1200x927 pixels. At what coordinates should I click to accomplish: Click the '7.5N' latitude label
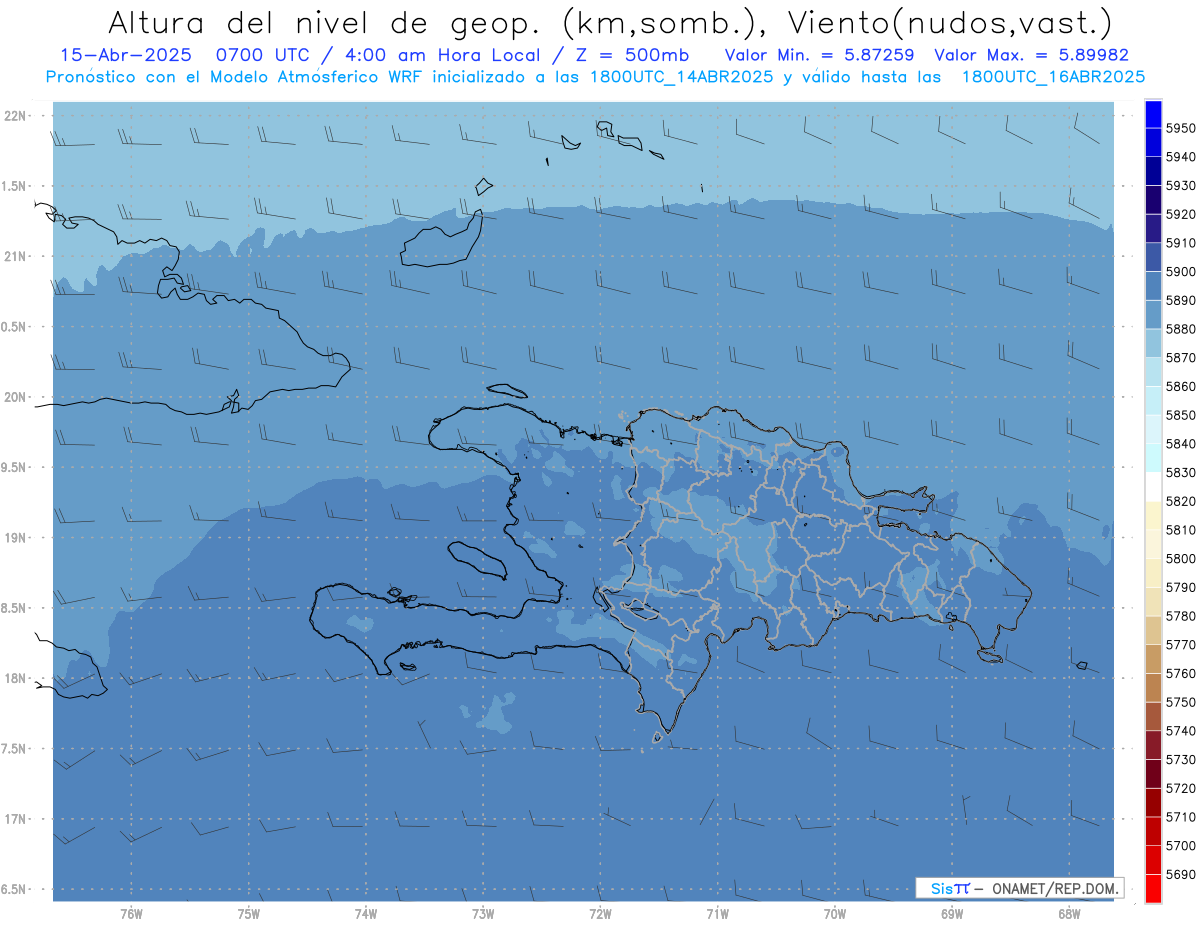click(14, 749)
